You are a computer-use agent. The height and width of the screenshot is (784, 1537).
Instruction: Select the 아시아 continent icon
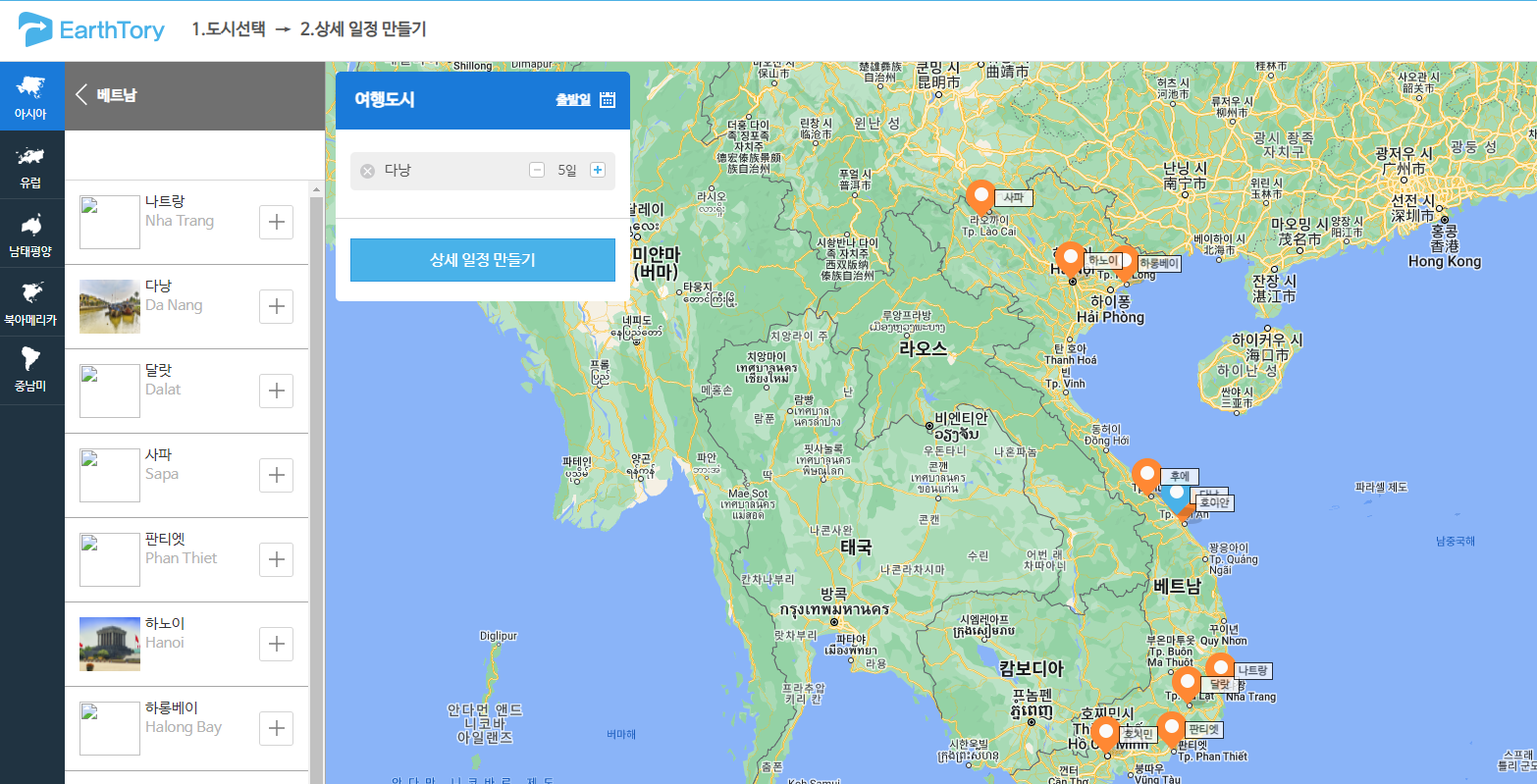[31, 96]
